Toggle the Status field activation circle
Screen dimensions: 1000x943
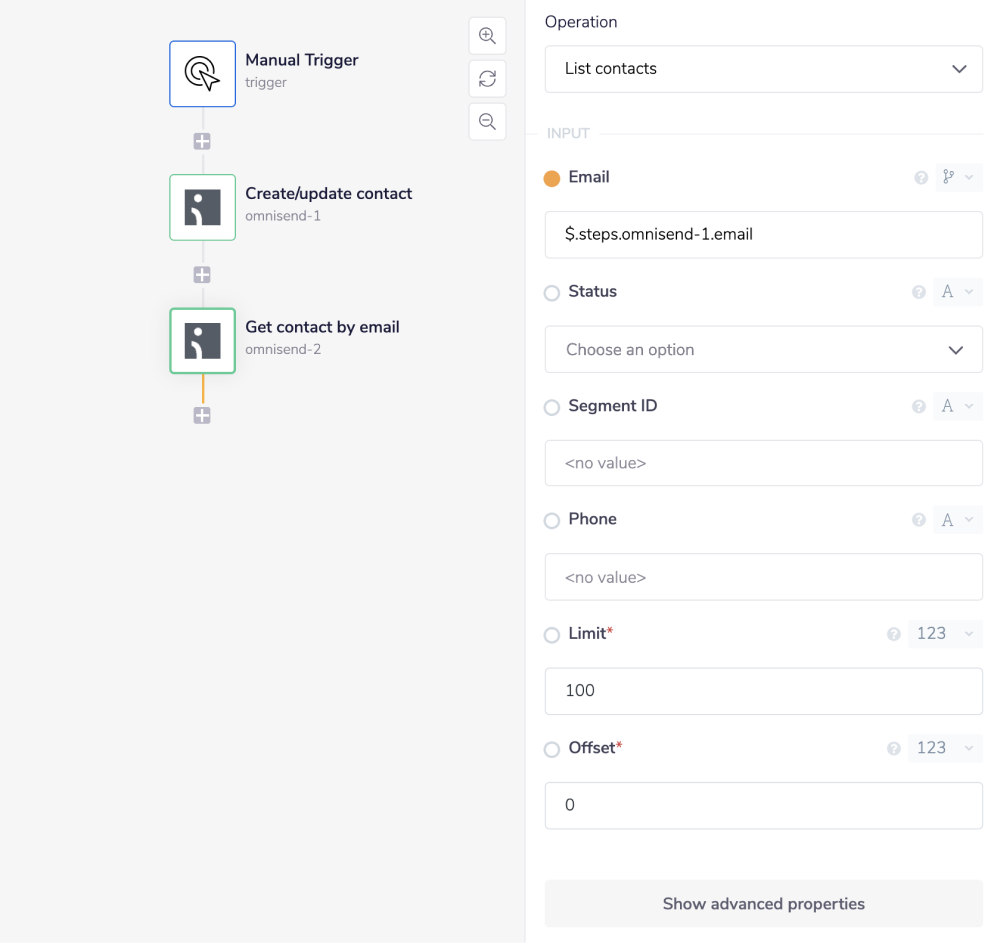pyautogui.click(x=551, y=292)
